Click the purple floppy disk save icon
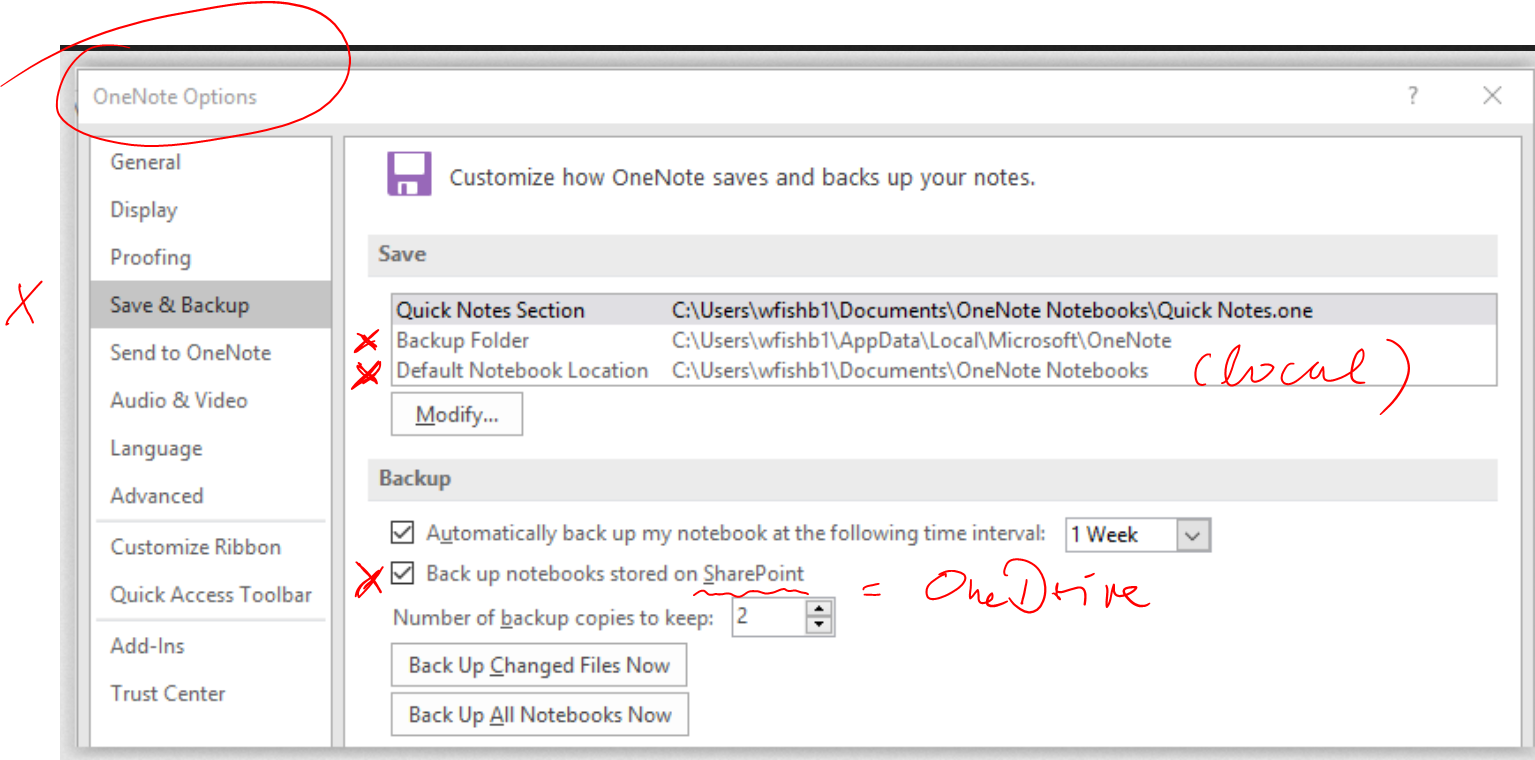The height and width of the screenshot is (760, 1535). (409, 172)
